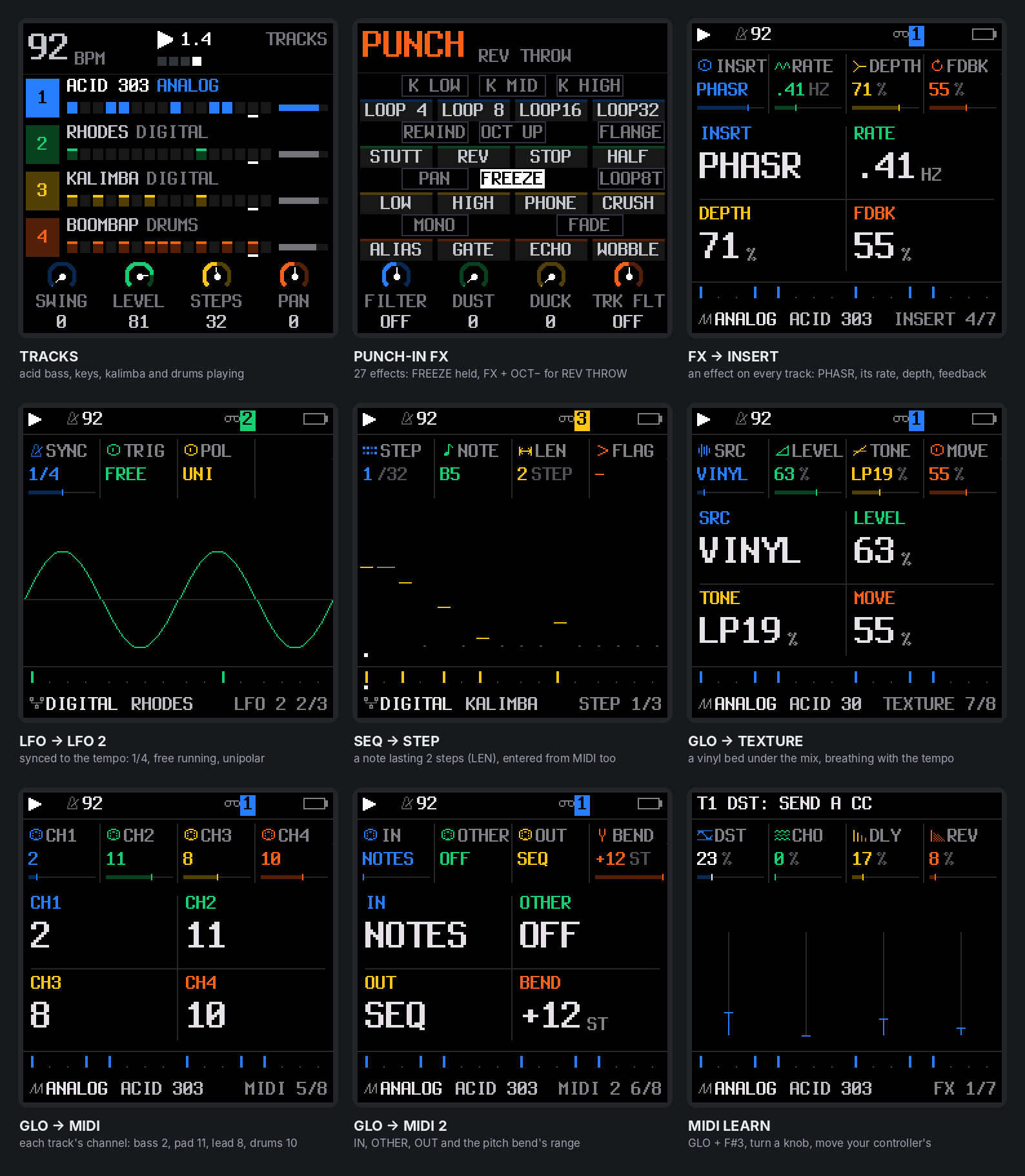Click the FDBK feedback loop icon in top row
Image resolution: width=1025 pixels, height=1176 pixels.
(937, 65)
